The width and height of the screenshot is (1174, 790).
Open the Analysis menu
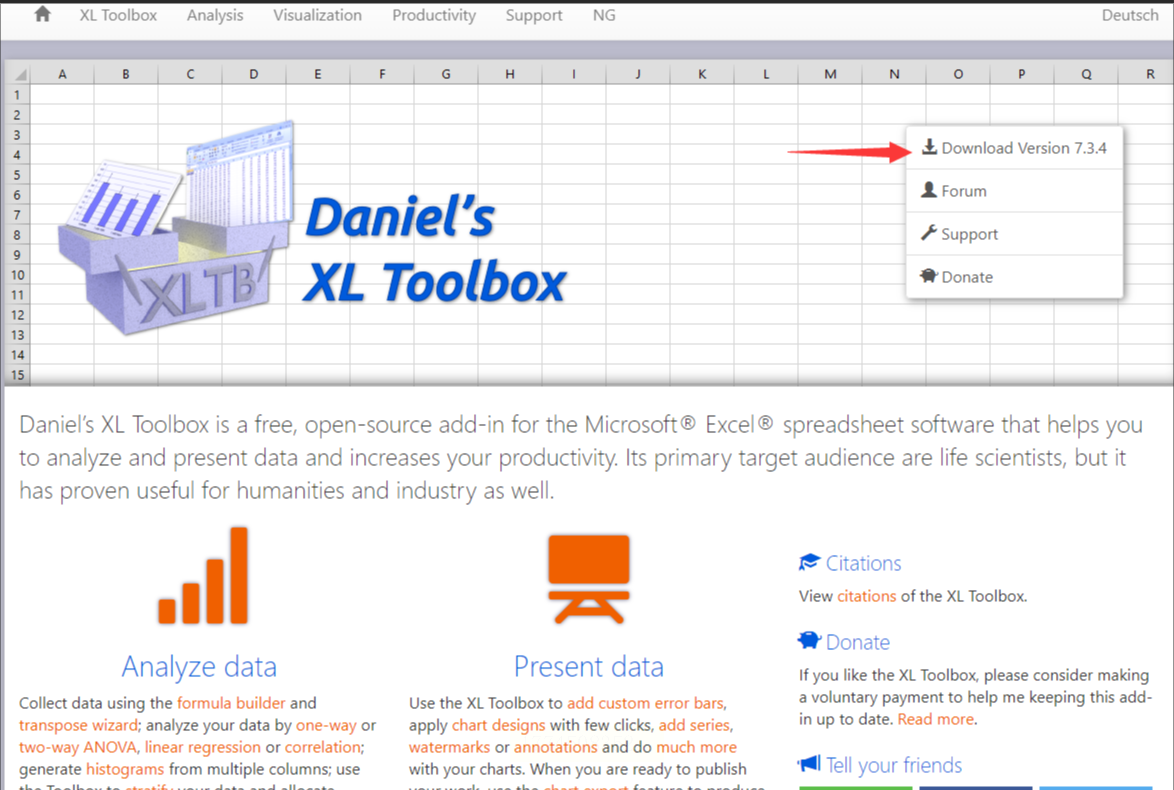point(215,15)
